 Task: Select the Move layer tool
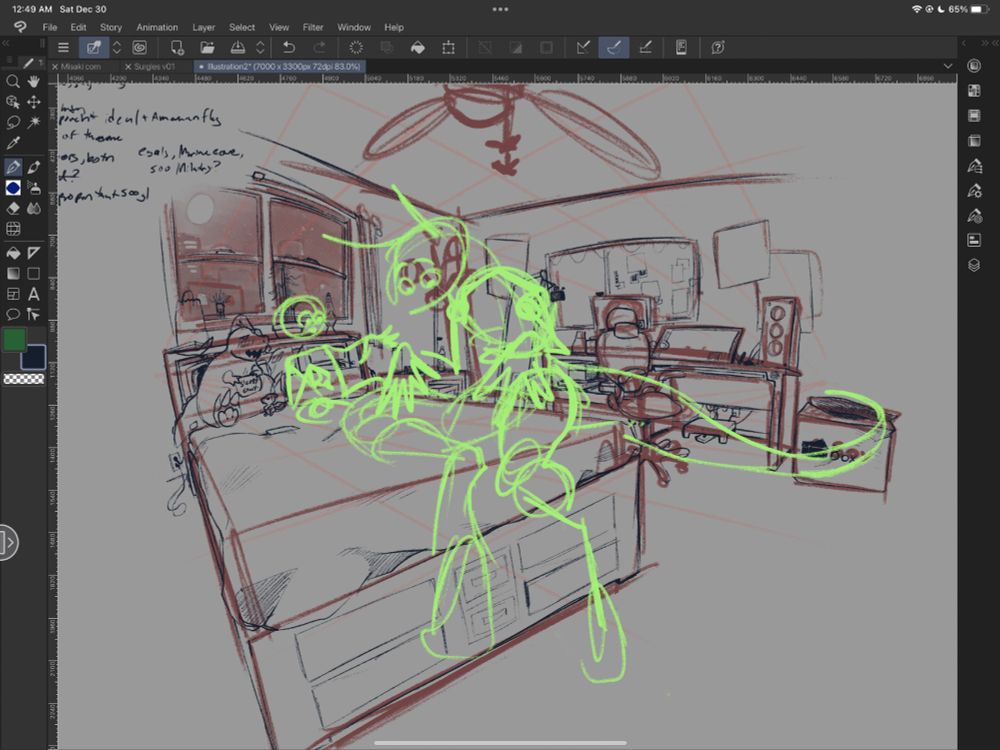coord(33,102)
